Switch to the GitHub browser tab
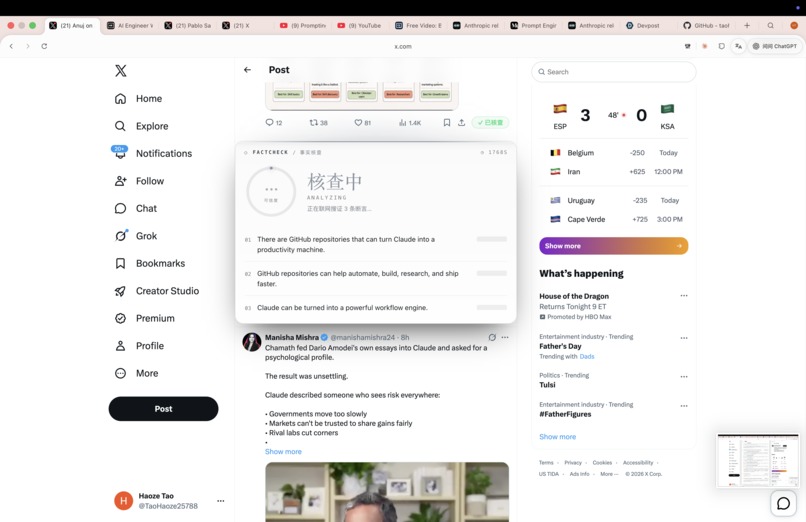This screenshot has height=522, width=806. tap(707, 25)
